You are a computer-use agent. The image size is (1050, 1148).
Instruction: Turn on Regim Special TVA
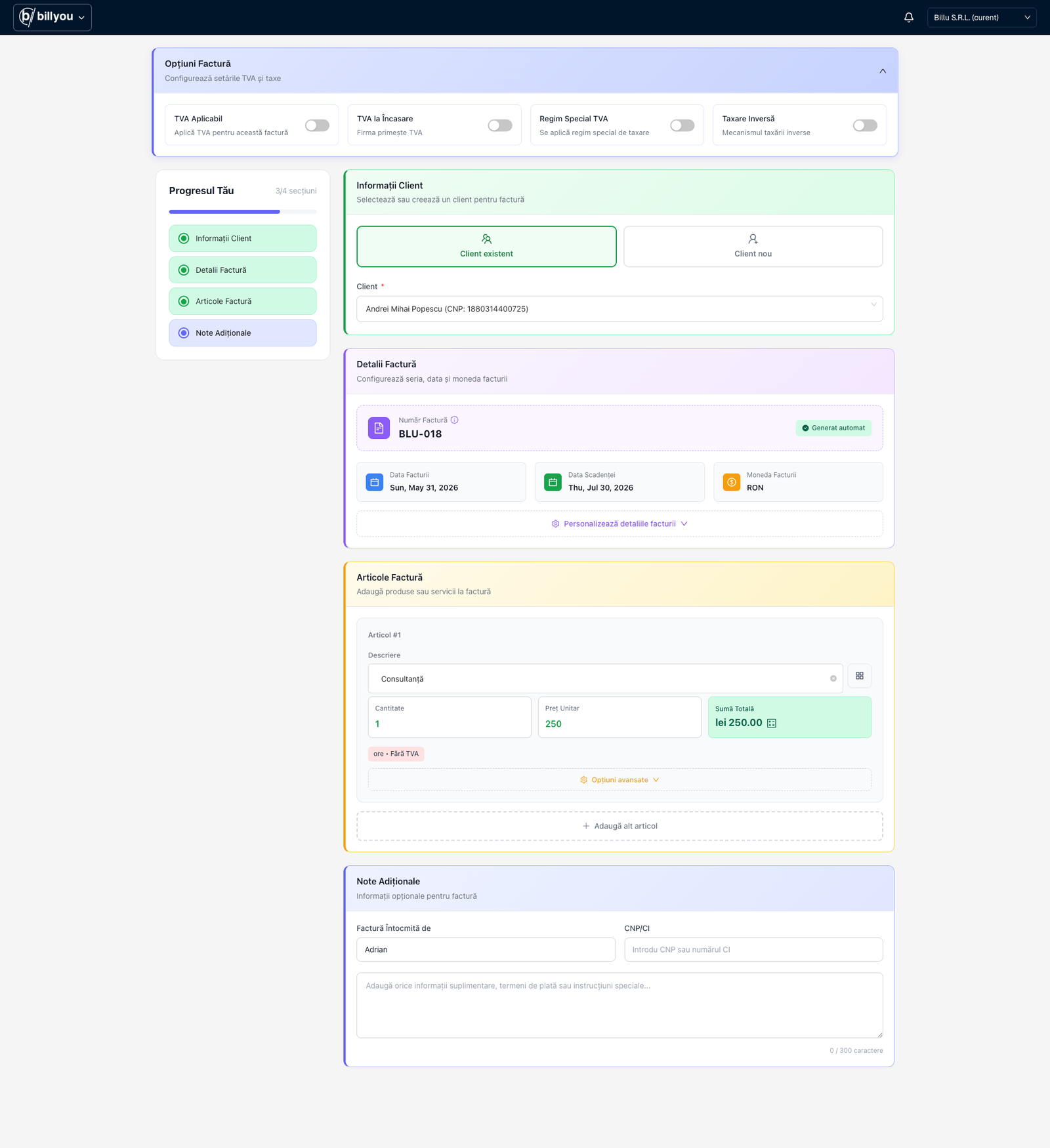point(682,125)
